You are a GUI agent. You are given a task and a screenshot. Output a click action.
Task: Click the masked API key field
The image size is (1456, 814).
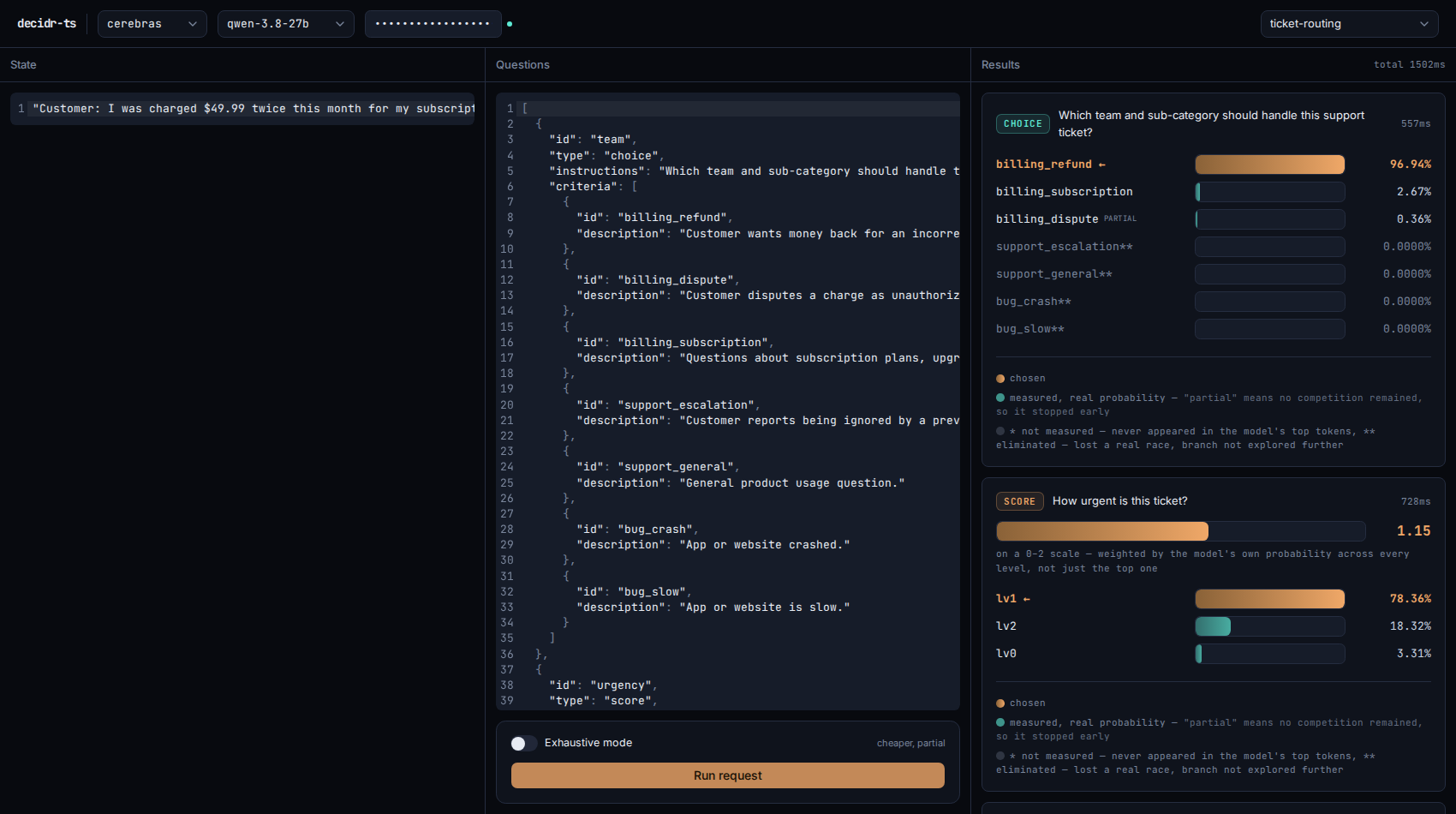[x=433, y=24]
